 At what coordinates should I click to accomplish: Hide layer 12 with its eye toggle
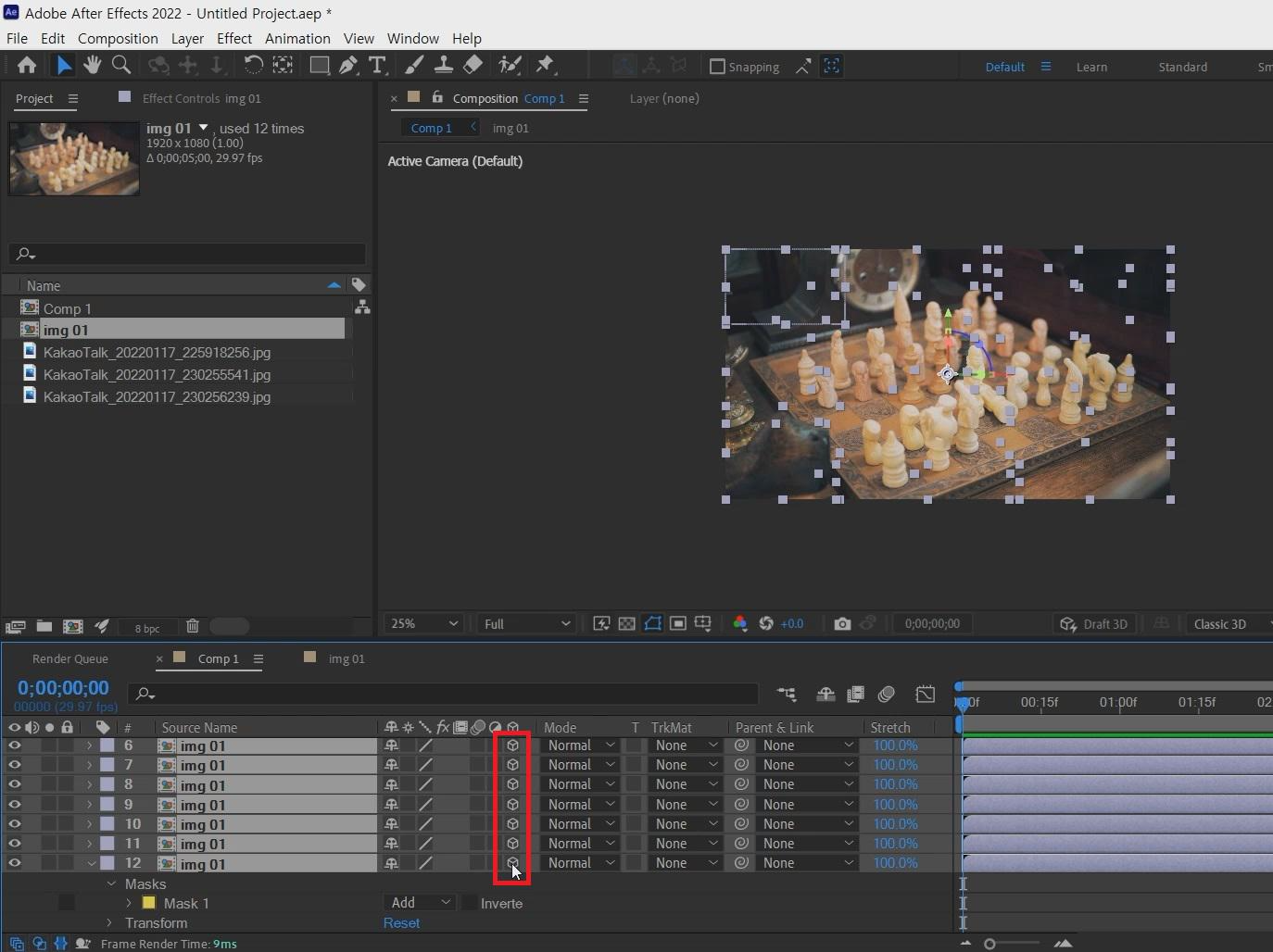14,863
